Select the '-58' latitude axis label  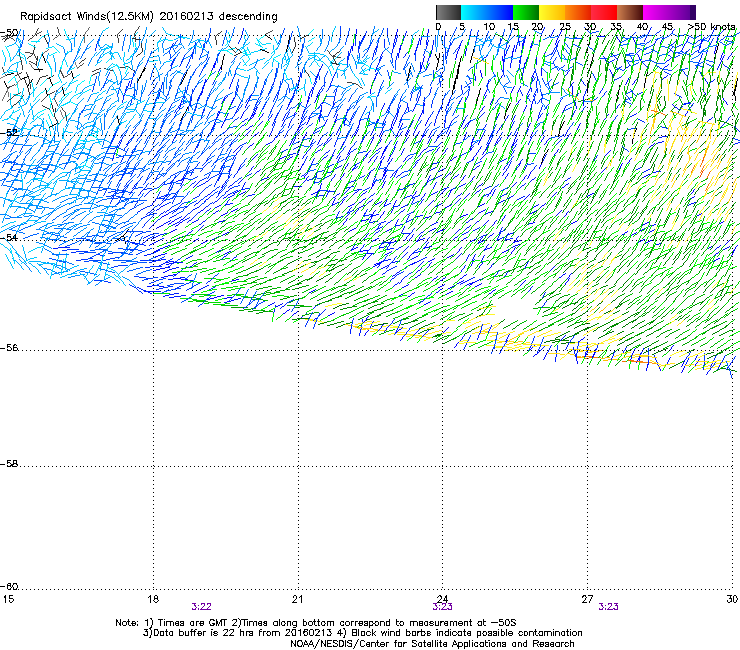(x=9, y=464)
